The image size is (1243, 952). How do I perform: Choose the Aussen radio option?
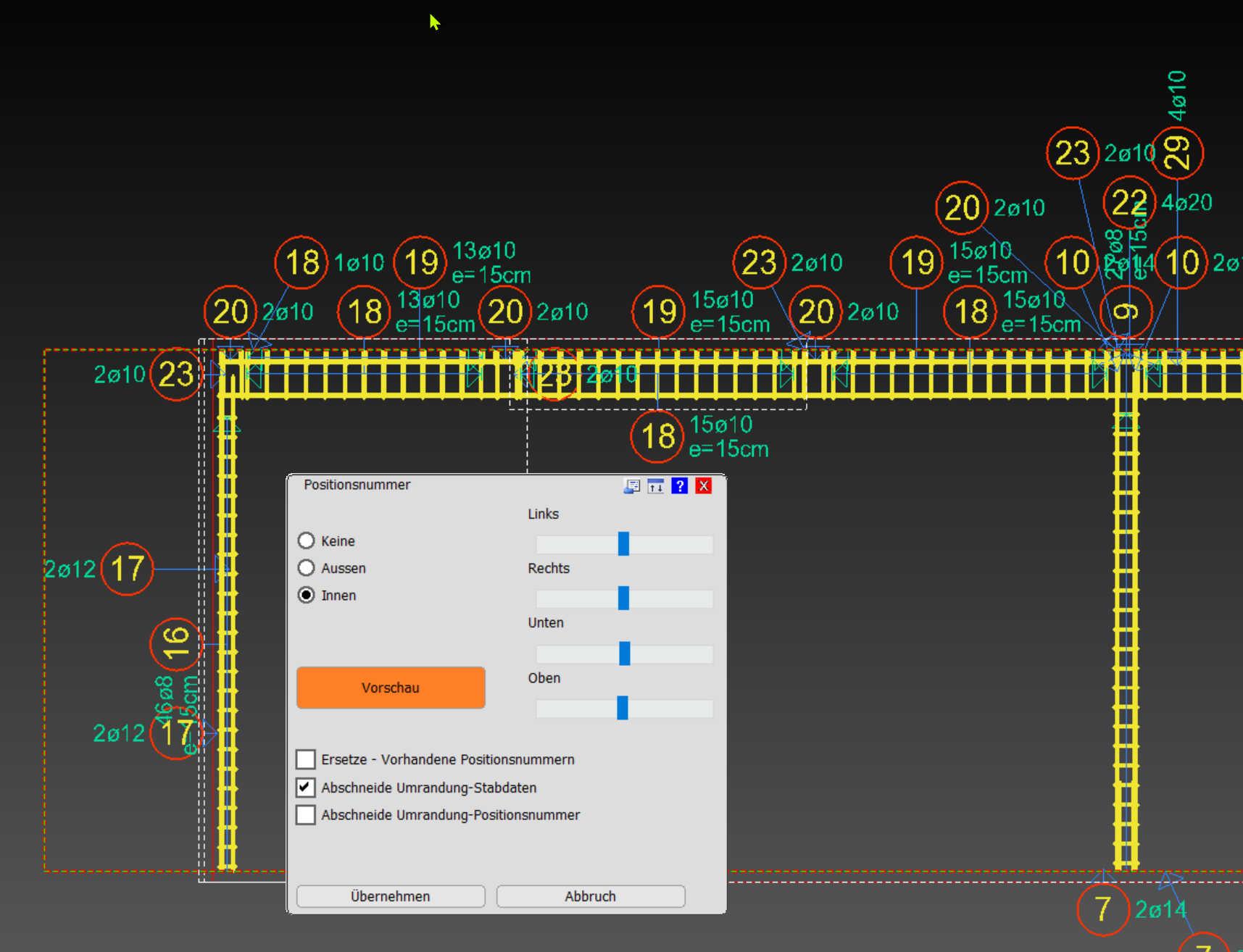pyautogui.click(x=307, y=568)
